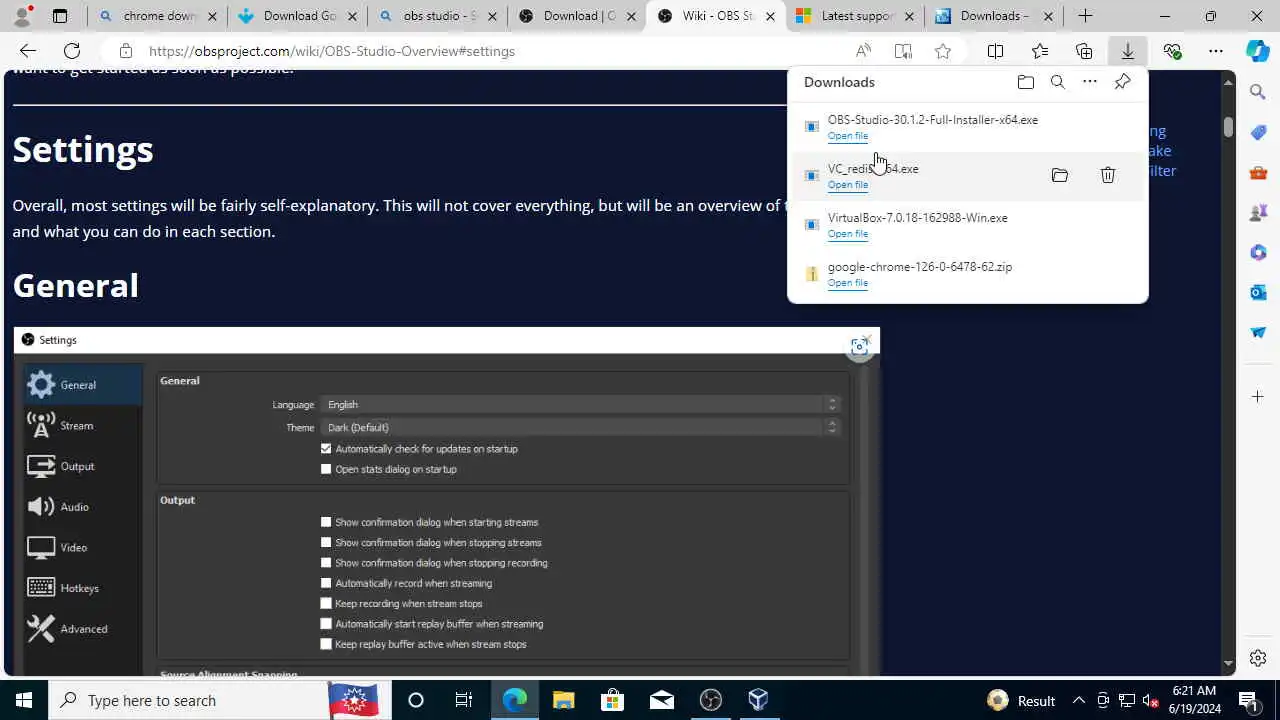Image resolution: width=1280 pixels, height=720 pixels.
Task: Check Automatically record when streaming
Action: 326,583
